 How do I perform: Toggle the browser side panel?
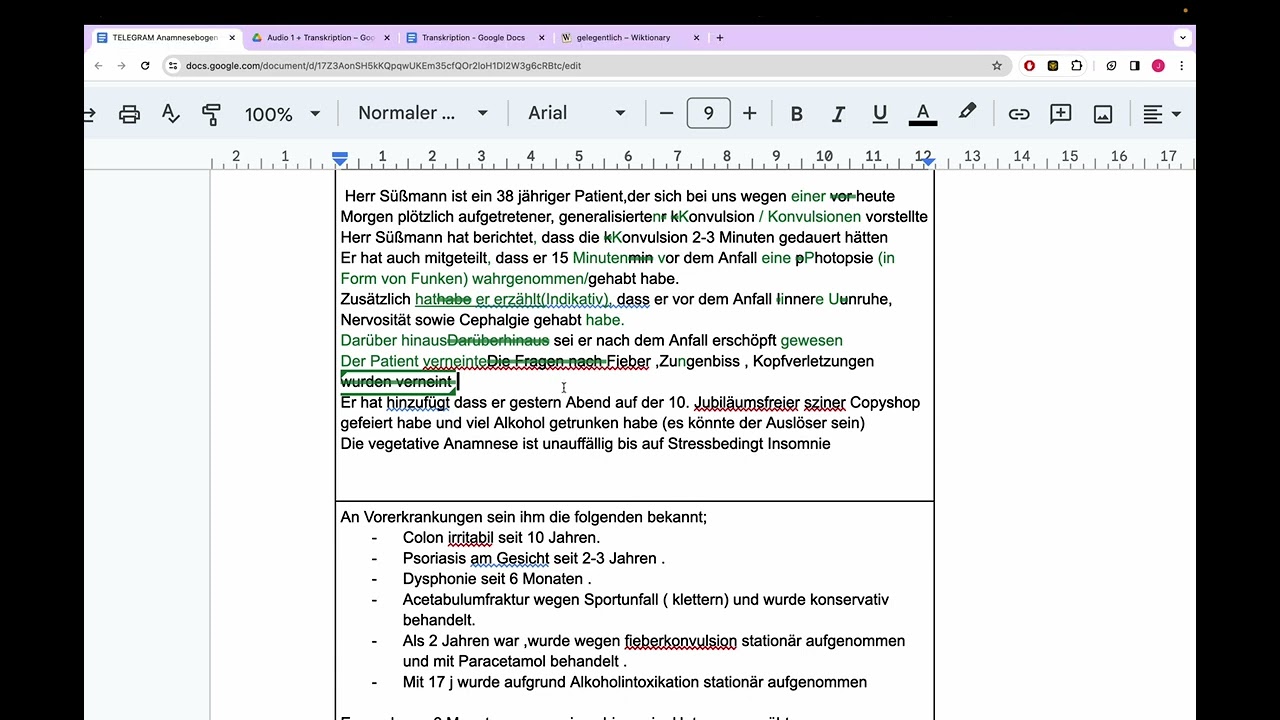point(1135,66)
